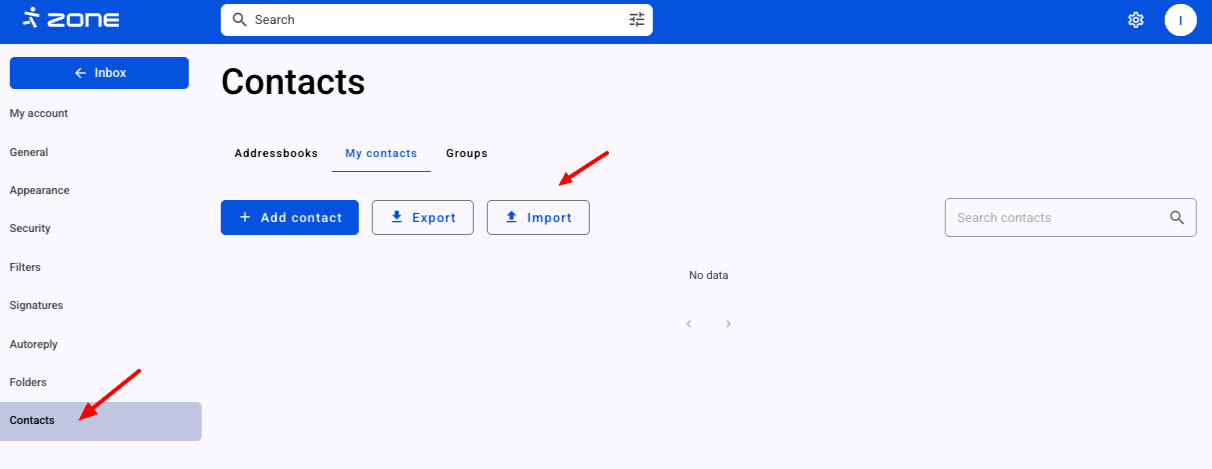Select My contacts tab
Image resolution: width=1212 pixels, height=469 pixels.
[x=381, y=153]
